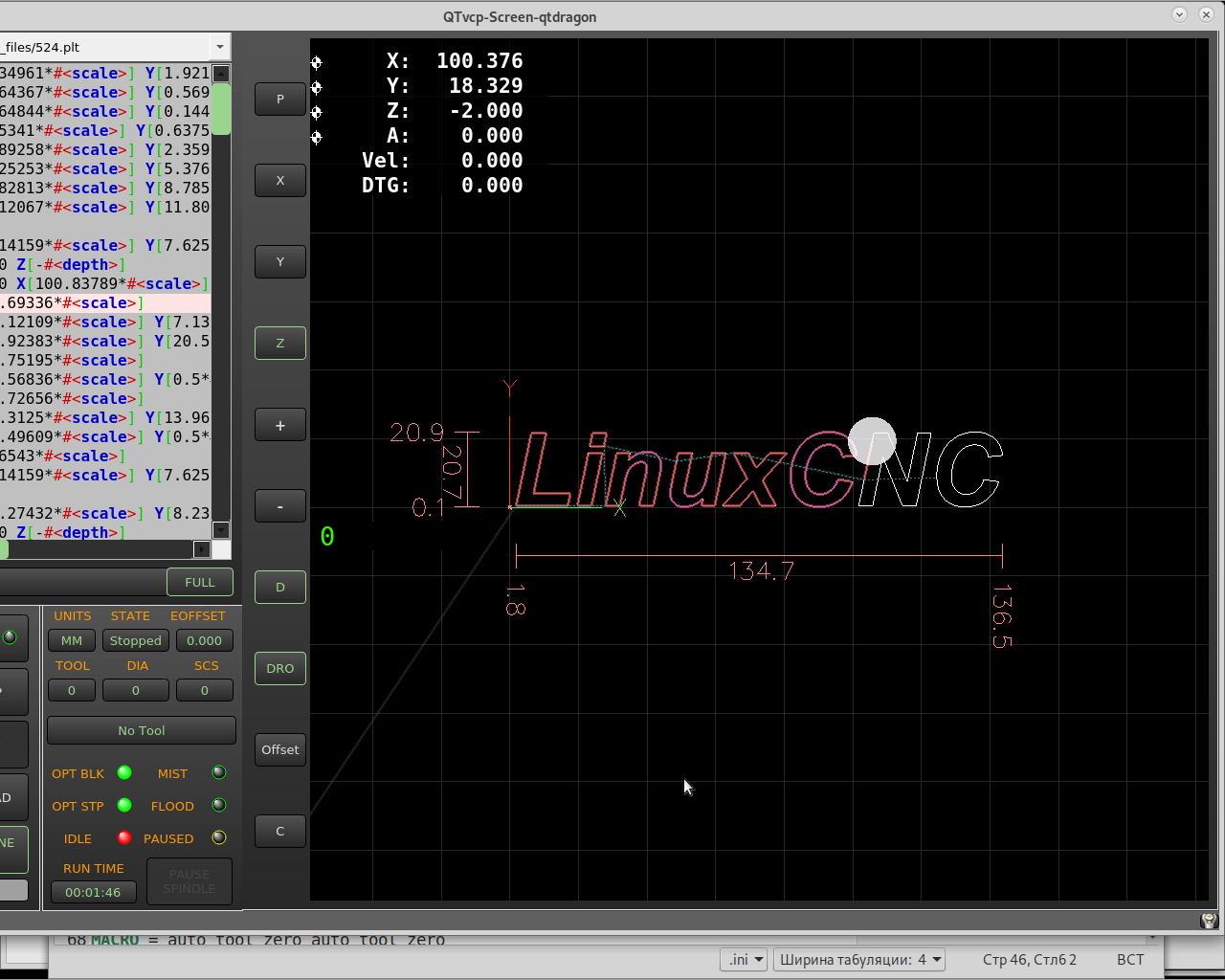Viewport: 1225px width, 980px height.
Task: Click the Stopped state indicator
Action: [136, 640]
